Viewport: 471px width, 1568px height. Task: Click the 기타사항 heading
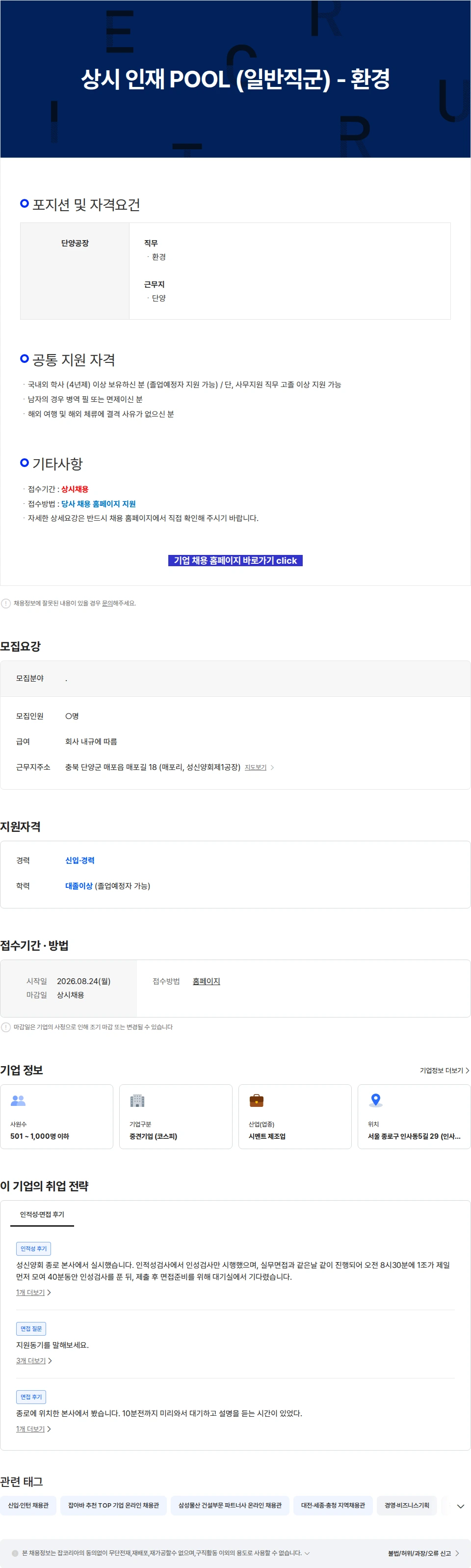tap(57, 464)
